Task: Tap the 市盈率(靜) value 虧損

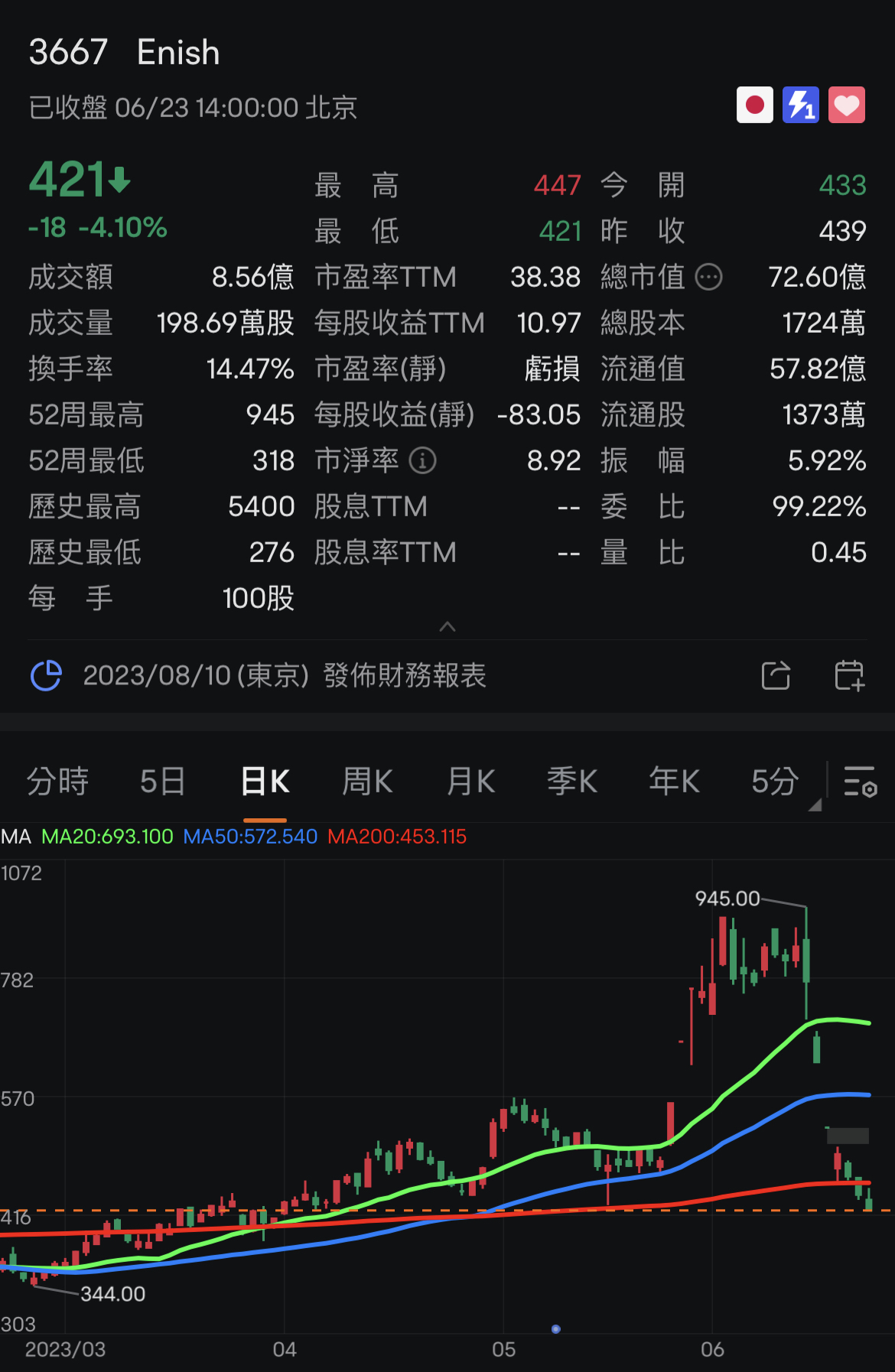Action: point(552,369)
